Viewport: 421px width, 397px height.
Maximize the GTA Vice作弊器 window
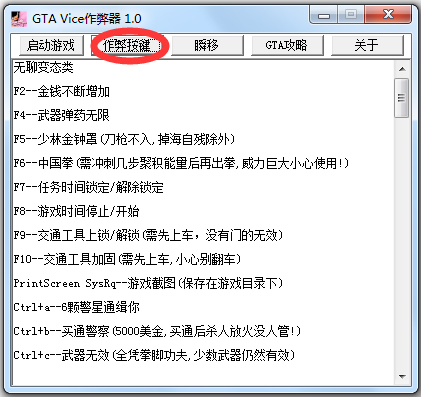pyautogui.click(x=351, y=15)
